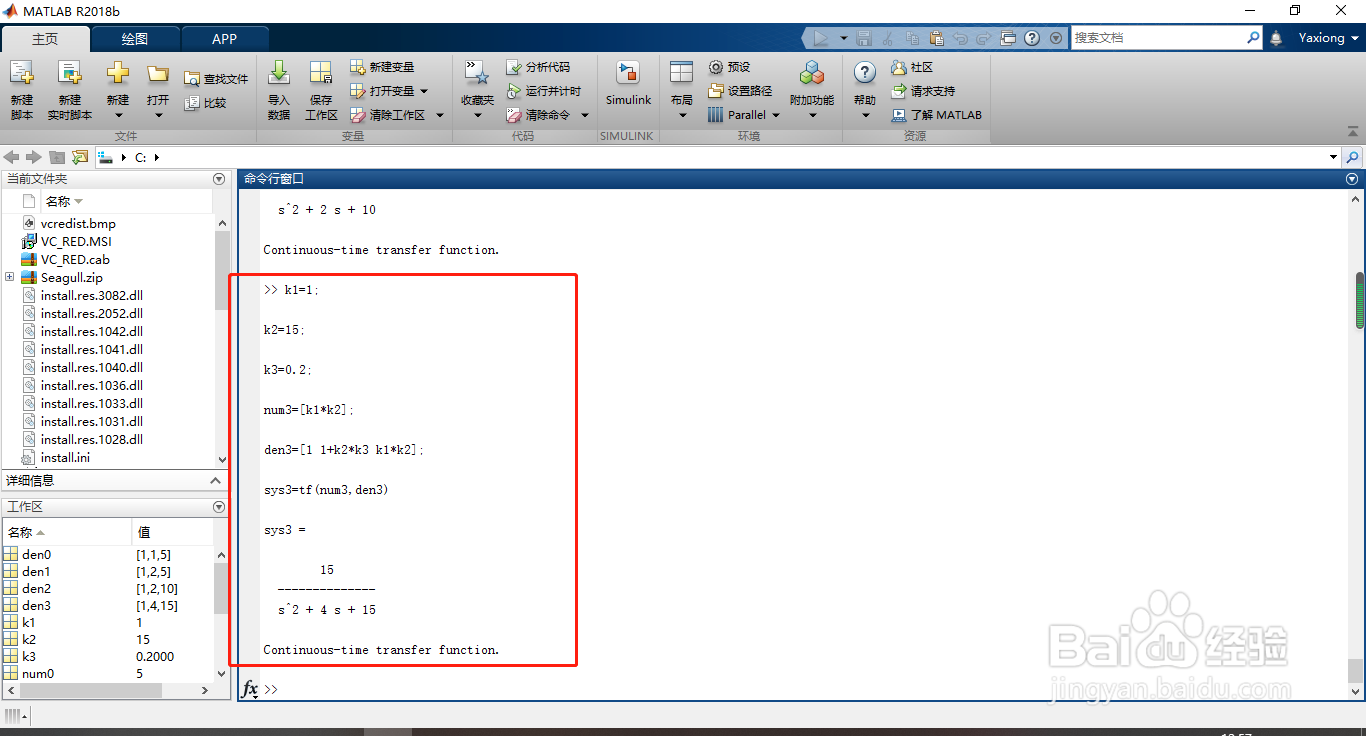Select install.res.1042.dll file

click(92, 331)
